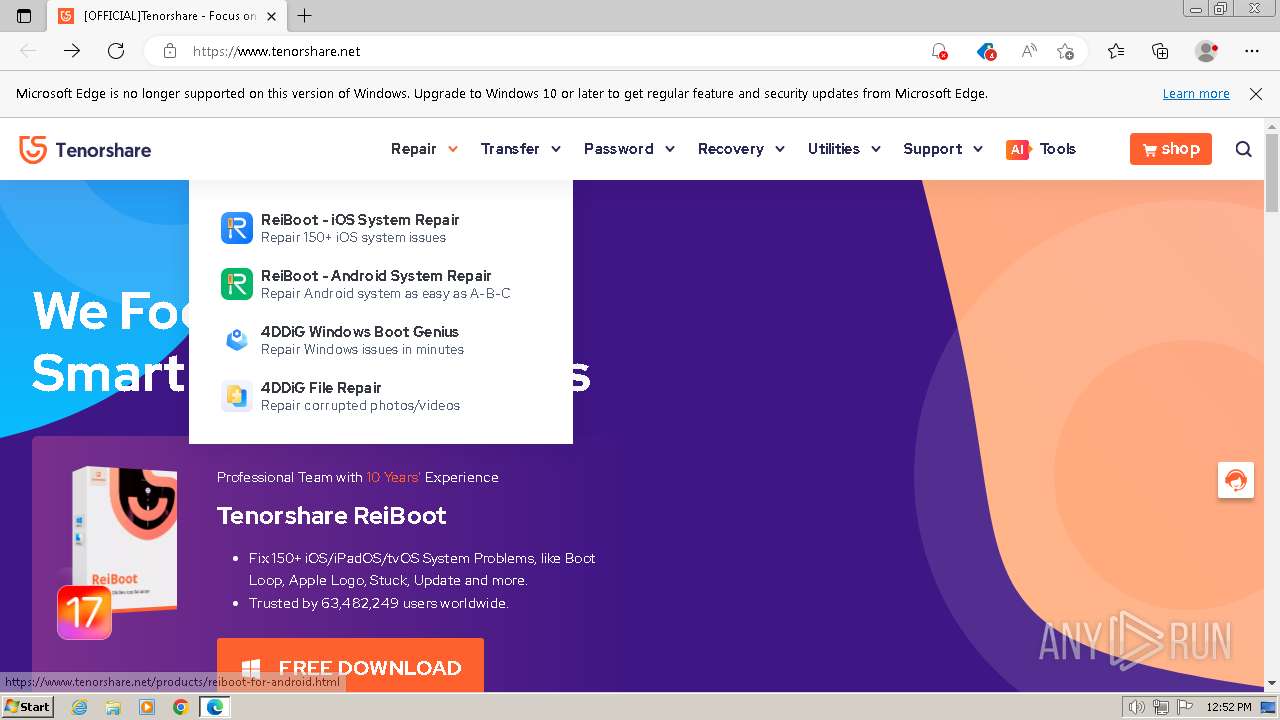
Task: Click the ReiBoot iOS System Repair icon
Action: (x=237, y=228)
